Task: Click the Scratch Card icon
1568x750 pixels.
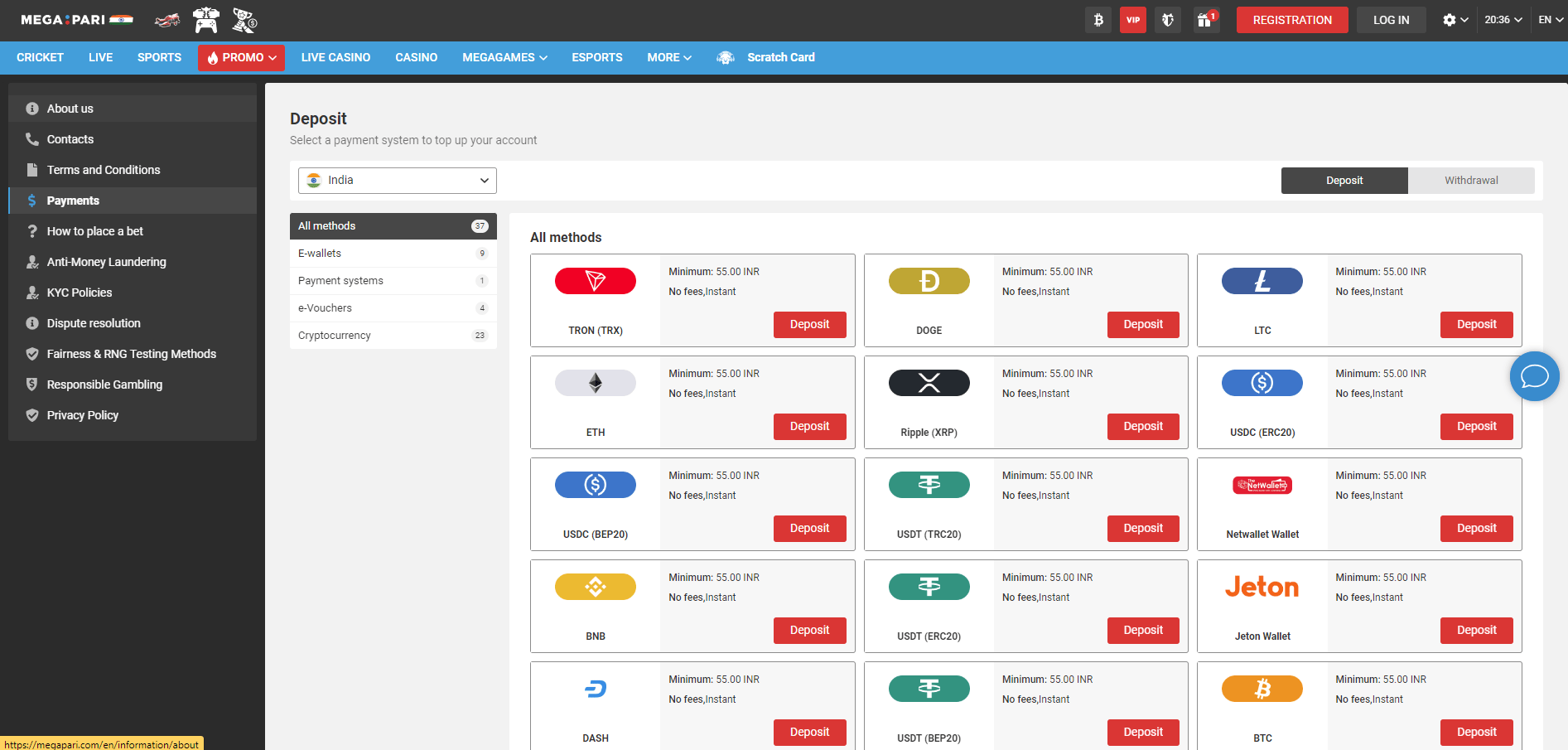Action: click(x=726, y=57)
